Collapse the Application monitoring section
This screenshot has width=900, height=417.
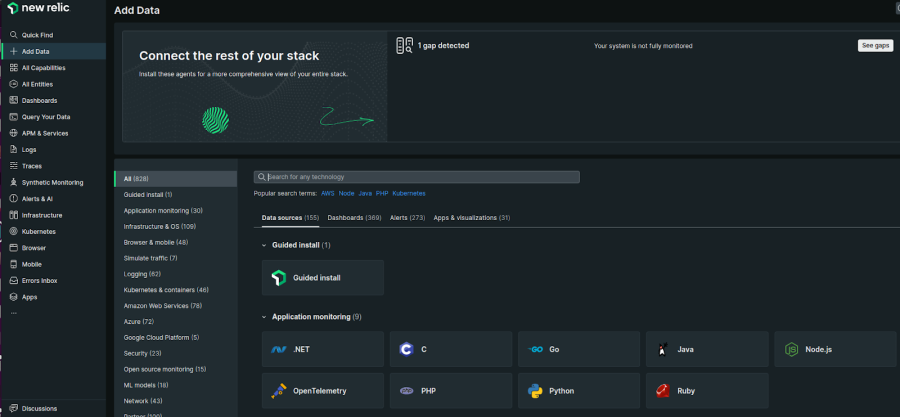pos(265,317)
